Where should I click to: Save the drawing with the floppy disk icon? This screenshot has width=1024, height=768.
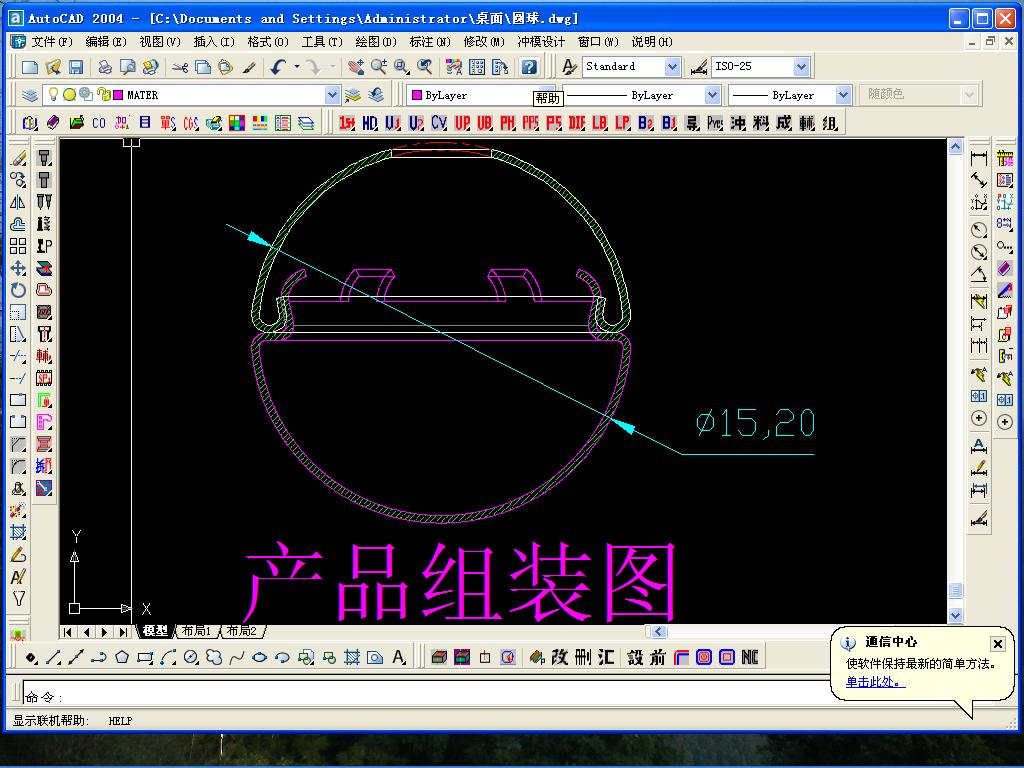coord(76,67)
